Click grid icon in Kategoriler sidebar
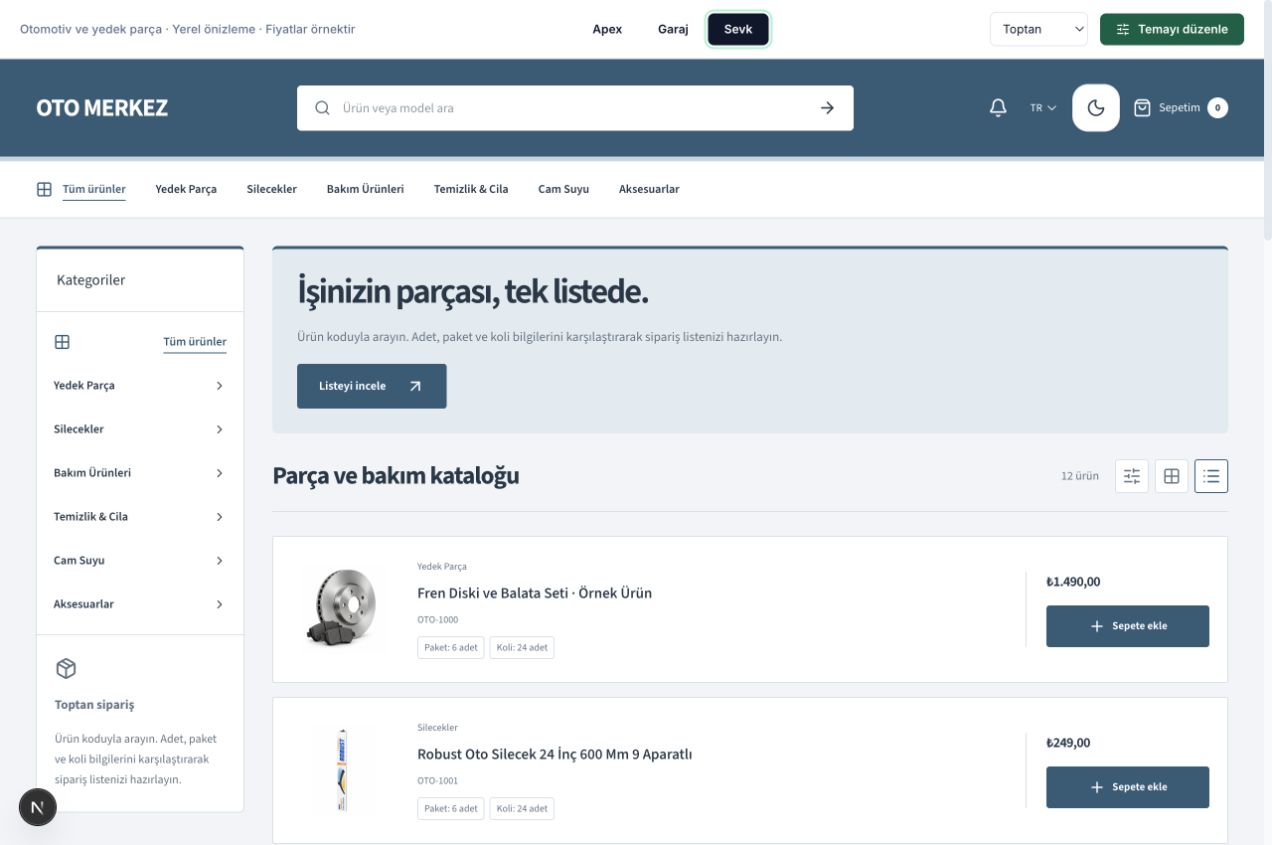This screenshot has height=845, width=1272. point(62,342)
